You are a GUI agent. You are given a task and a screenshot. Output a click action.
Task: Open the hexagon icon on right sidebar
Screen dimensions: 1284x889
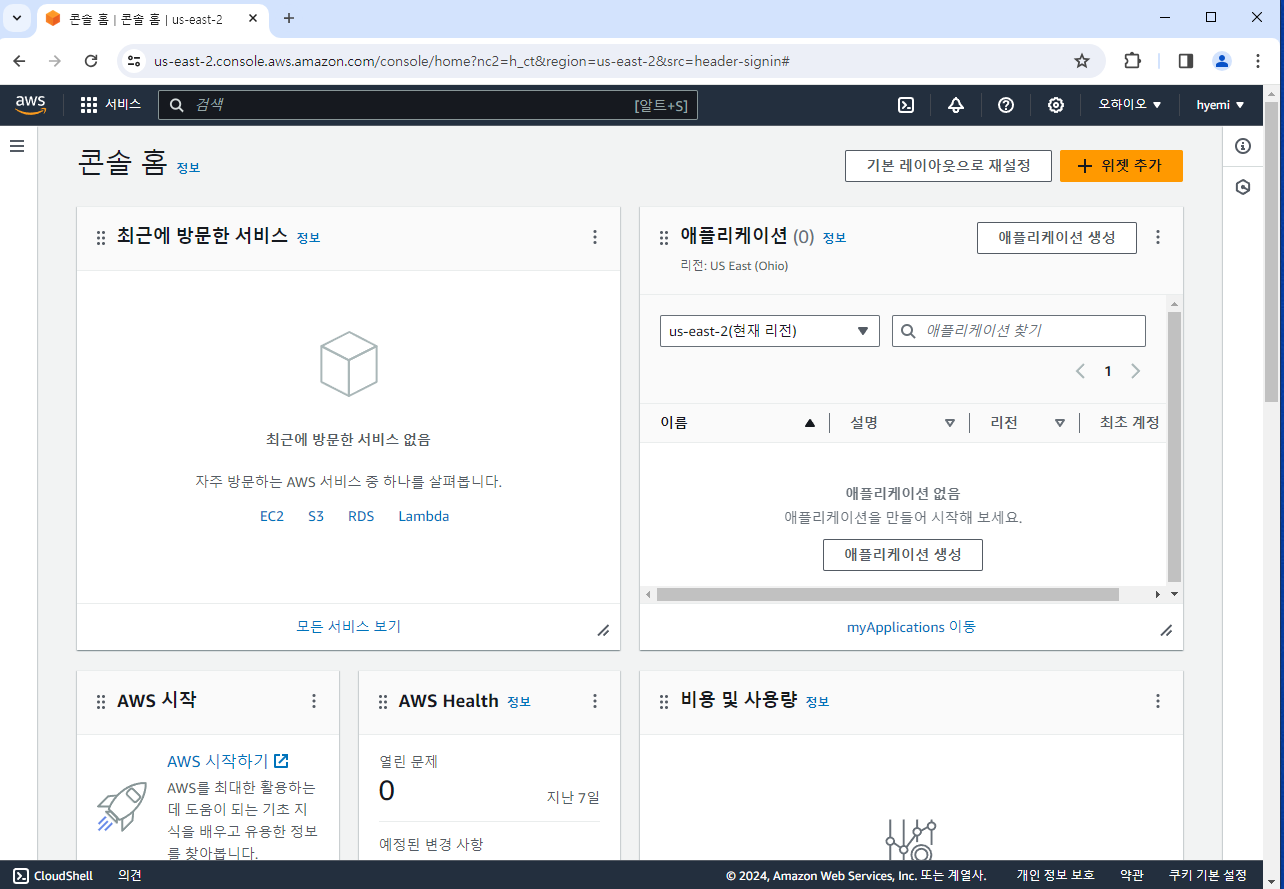tap(1243, 187)
